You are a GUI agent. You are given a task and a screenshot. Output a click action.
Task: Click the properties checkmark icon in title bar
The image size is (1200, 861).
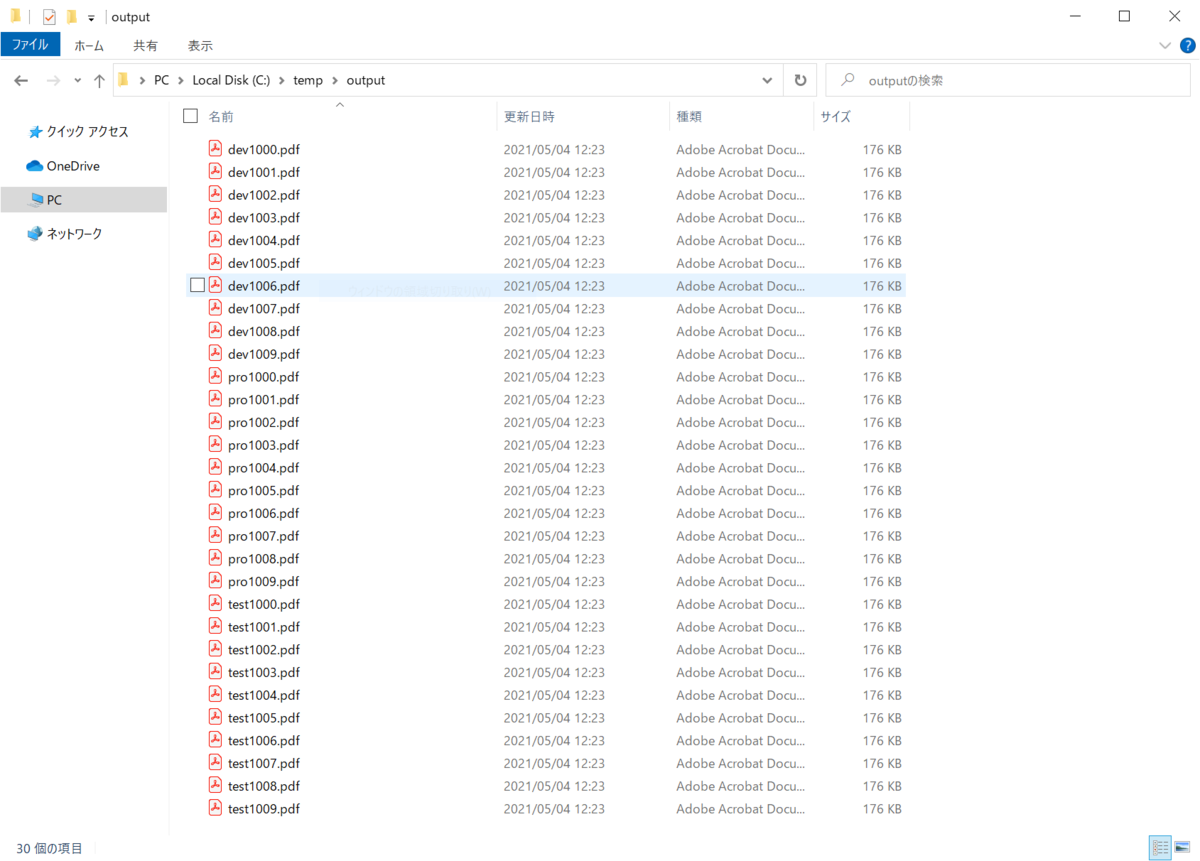pos(49,16)
